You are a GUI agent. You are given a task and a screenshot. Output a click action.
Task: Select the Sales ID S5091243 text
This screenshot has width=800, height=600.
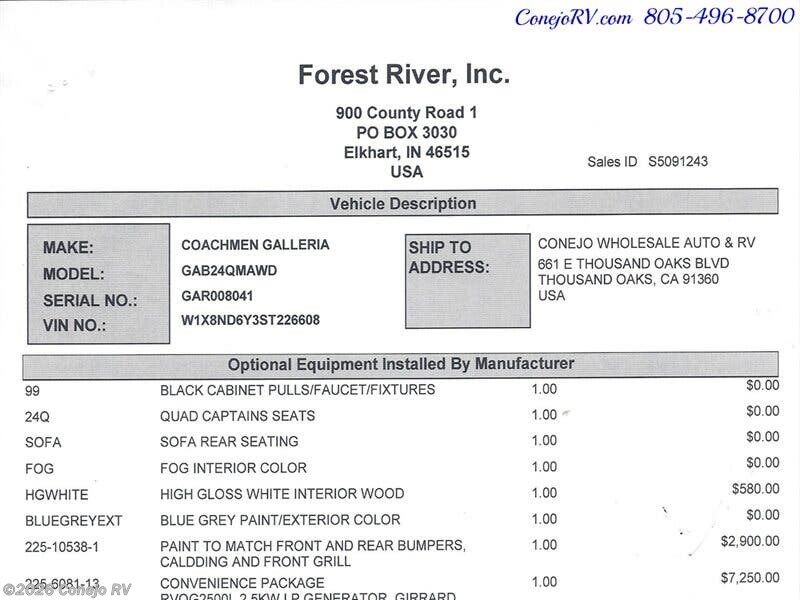point(648,161)
